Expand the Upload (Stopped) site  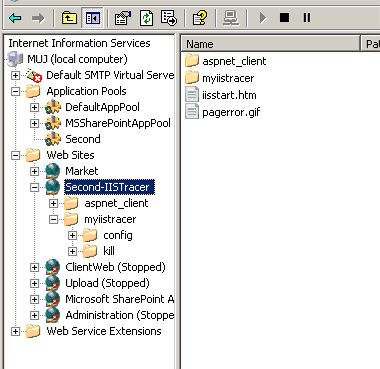[x=34, y=283]
